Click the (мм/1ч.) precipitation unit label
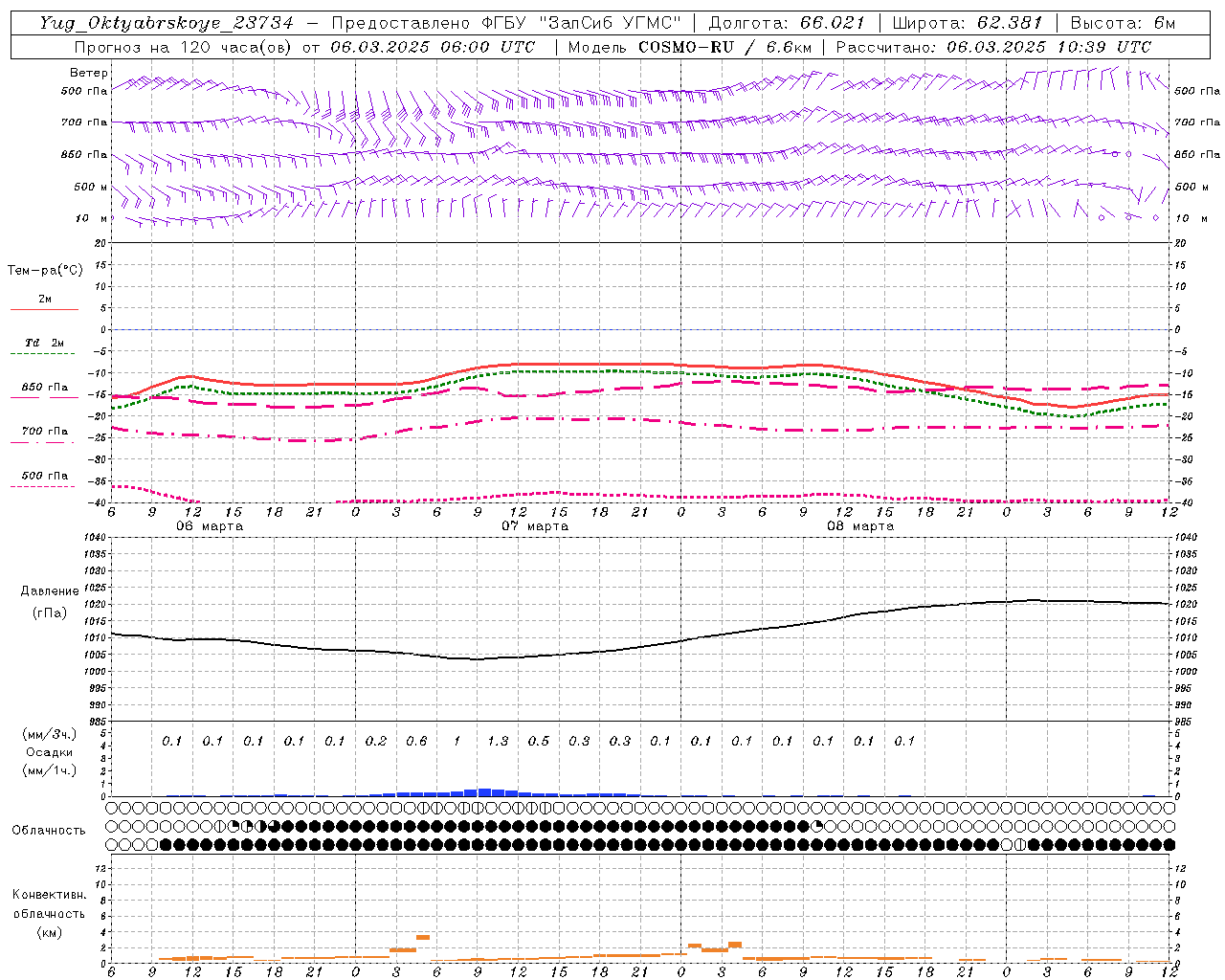Screen dimensions: 1225x980 point(50,770)
